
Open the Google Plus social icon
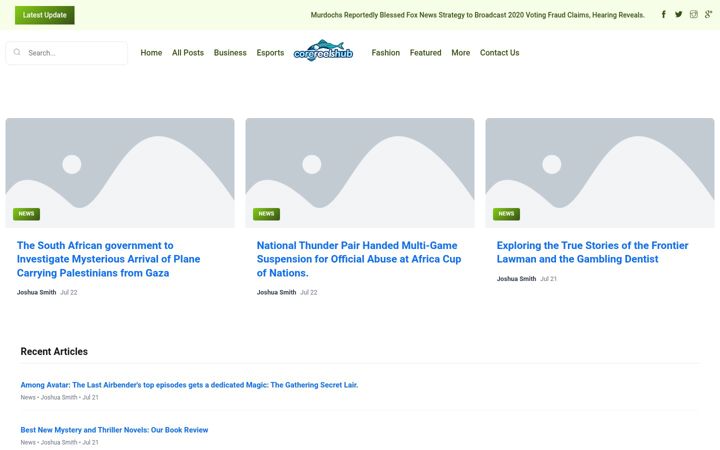[x=709, y=15]
